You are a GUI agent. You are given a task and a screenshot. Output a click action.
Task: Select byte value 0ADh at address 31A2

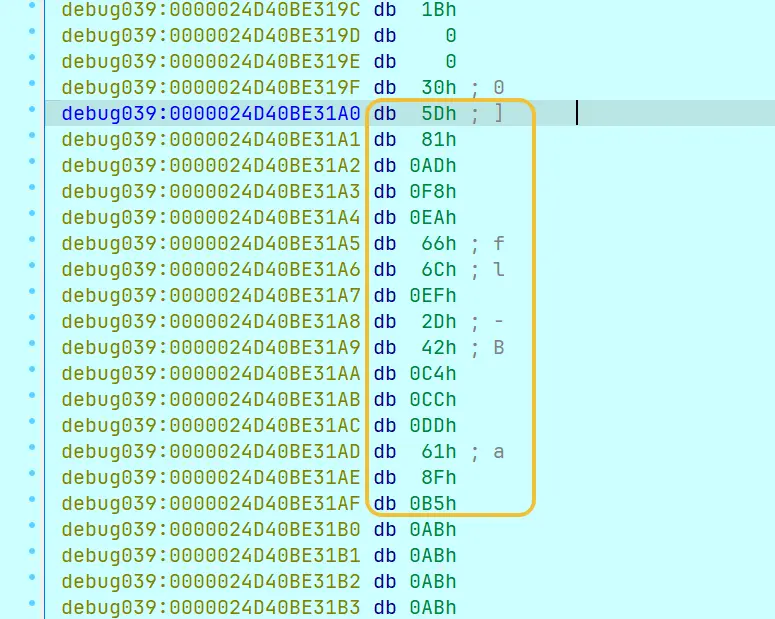[x=433, y=166]
